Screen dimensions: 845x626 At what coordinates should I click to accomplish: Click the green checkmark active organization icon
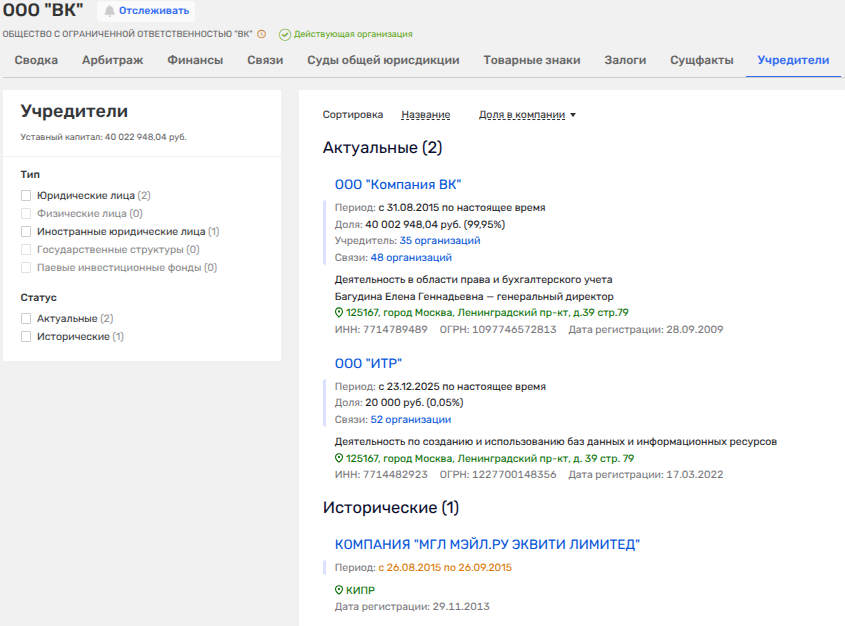point(285,34)
